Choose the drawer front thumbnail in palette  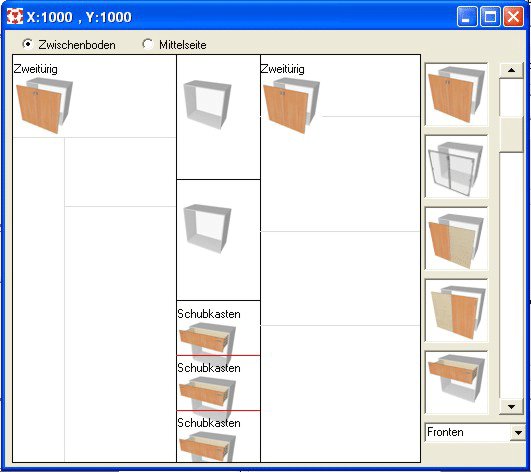[456, 383]
